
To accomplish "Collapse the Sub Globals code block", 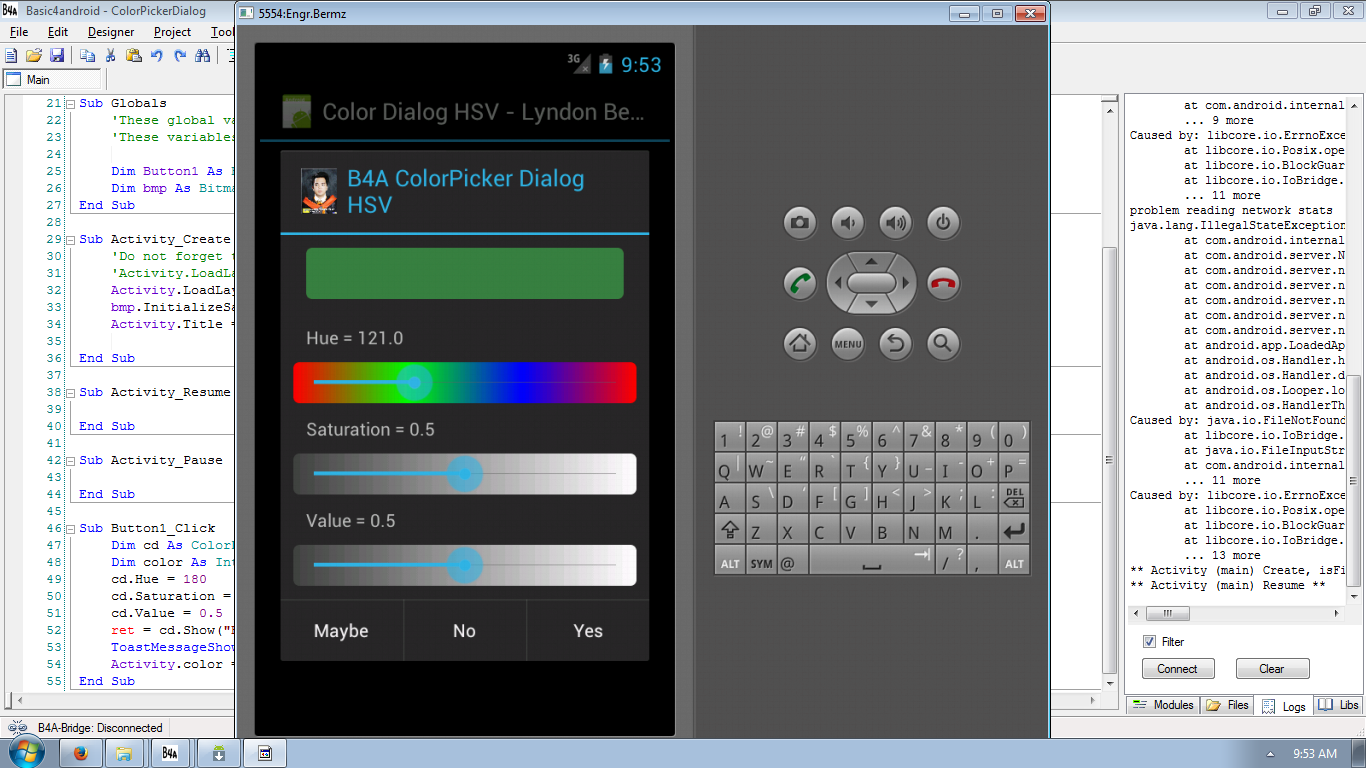I will point(70,103).
